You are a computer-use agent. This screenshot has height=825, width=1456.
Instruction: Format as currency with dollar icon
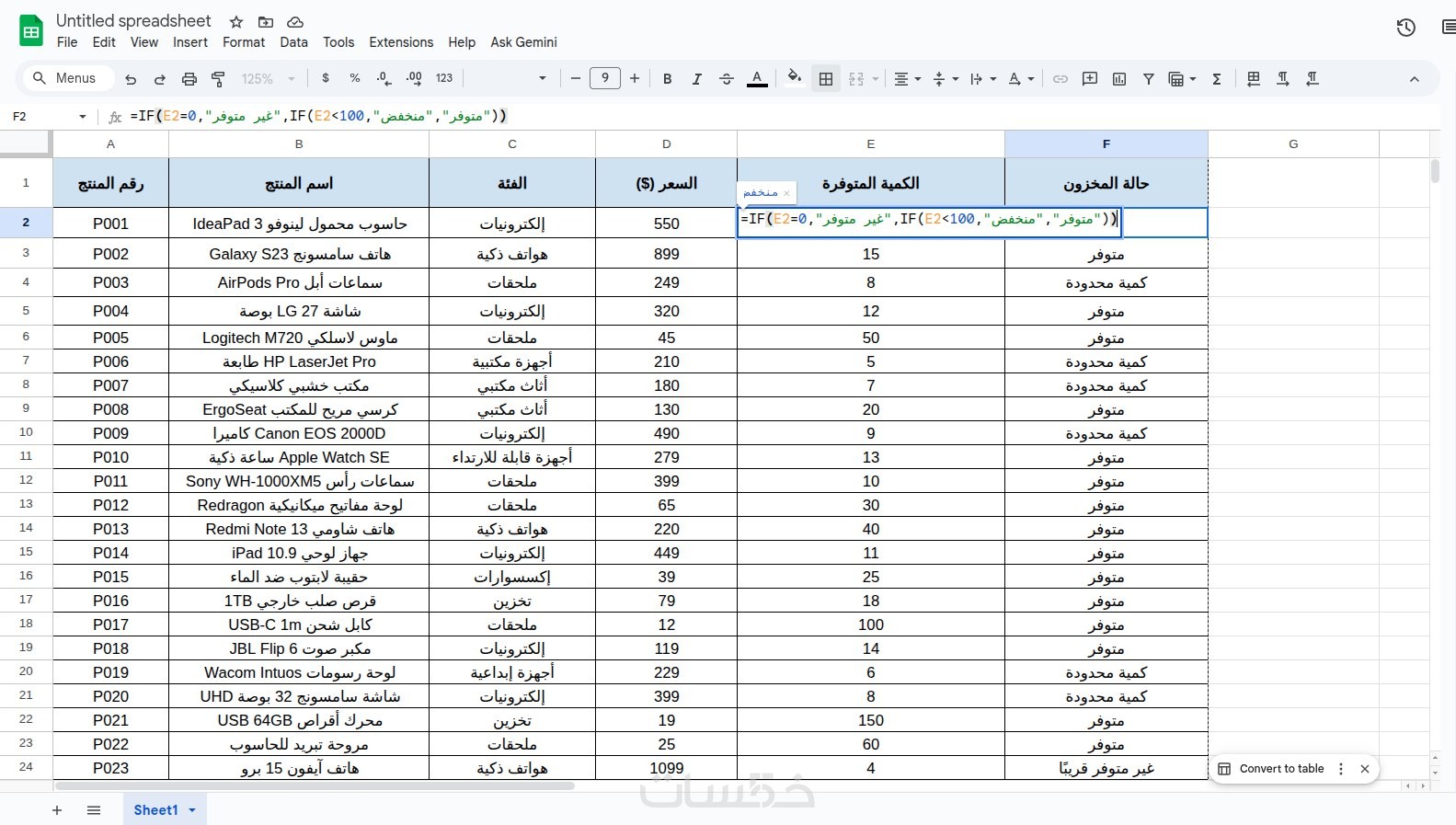tap(326, 78)
